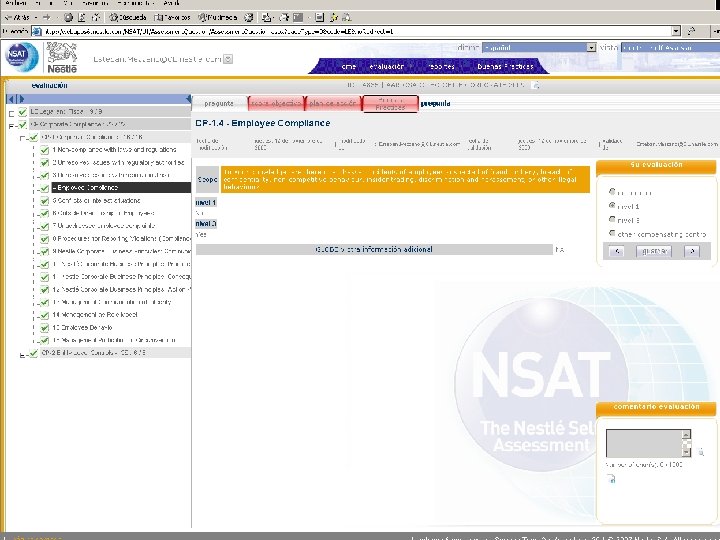Click the browser Forward arrow

click(x=46, y=17)
